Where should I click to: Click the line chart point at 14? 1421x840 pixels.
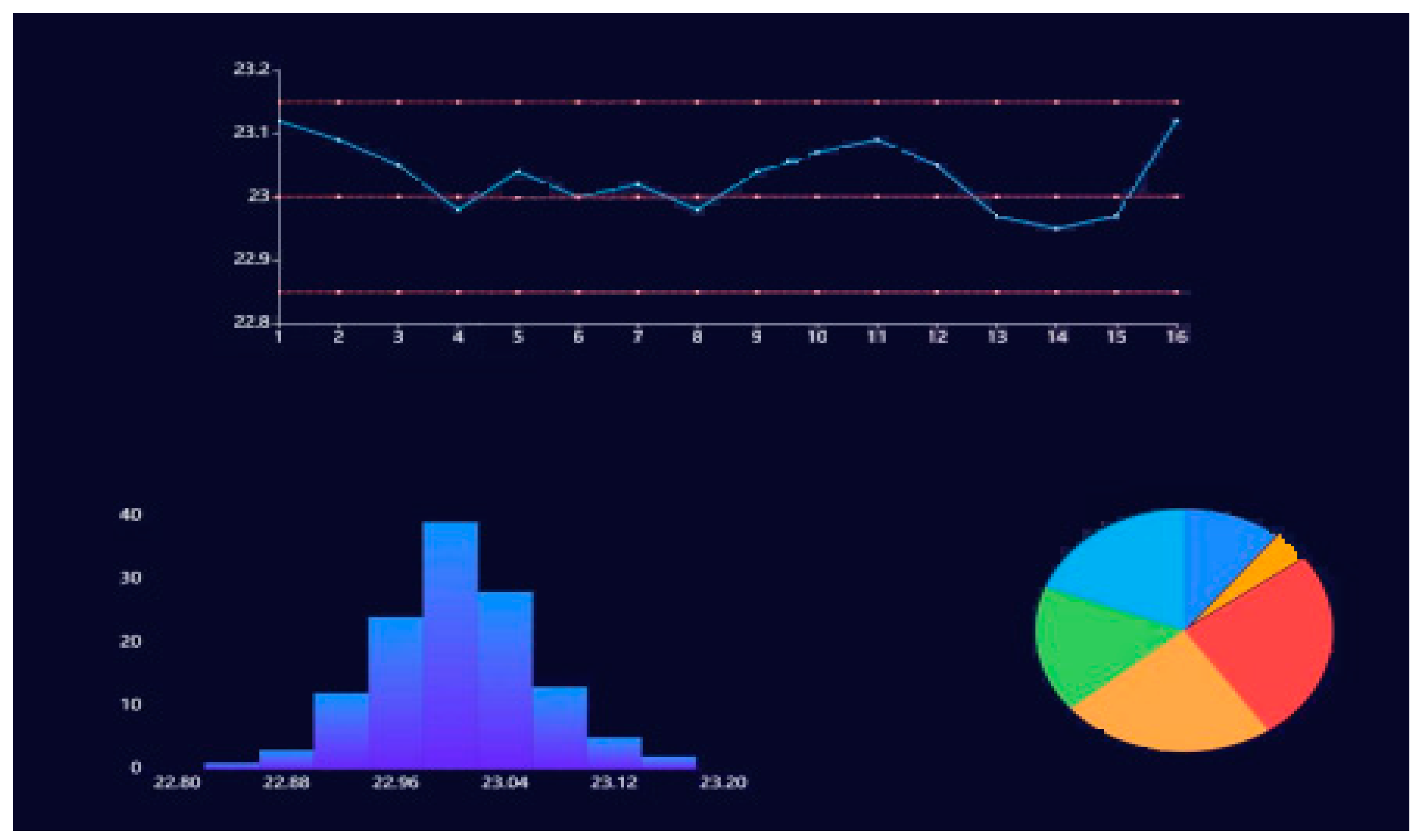pyautogui.click(x=1056, y=229)
